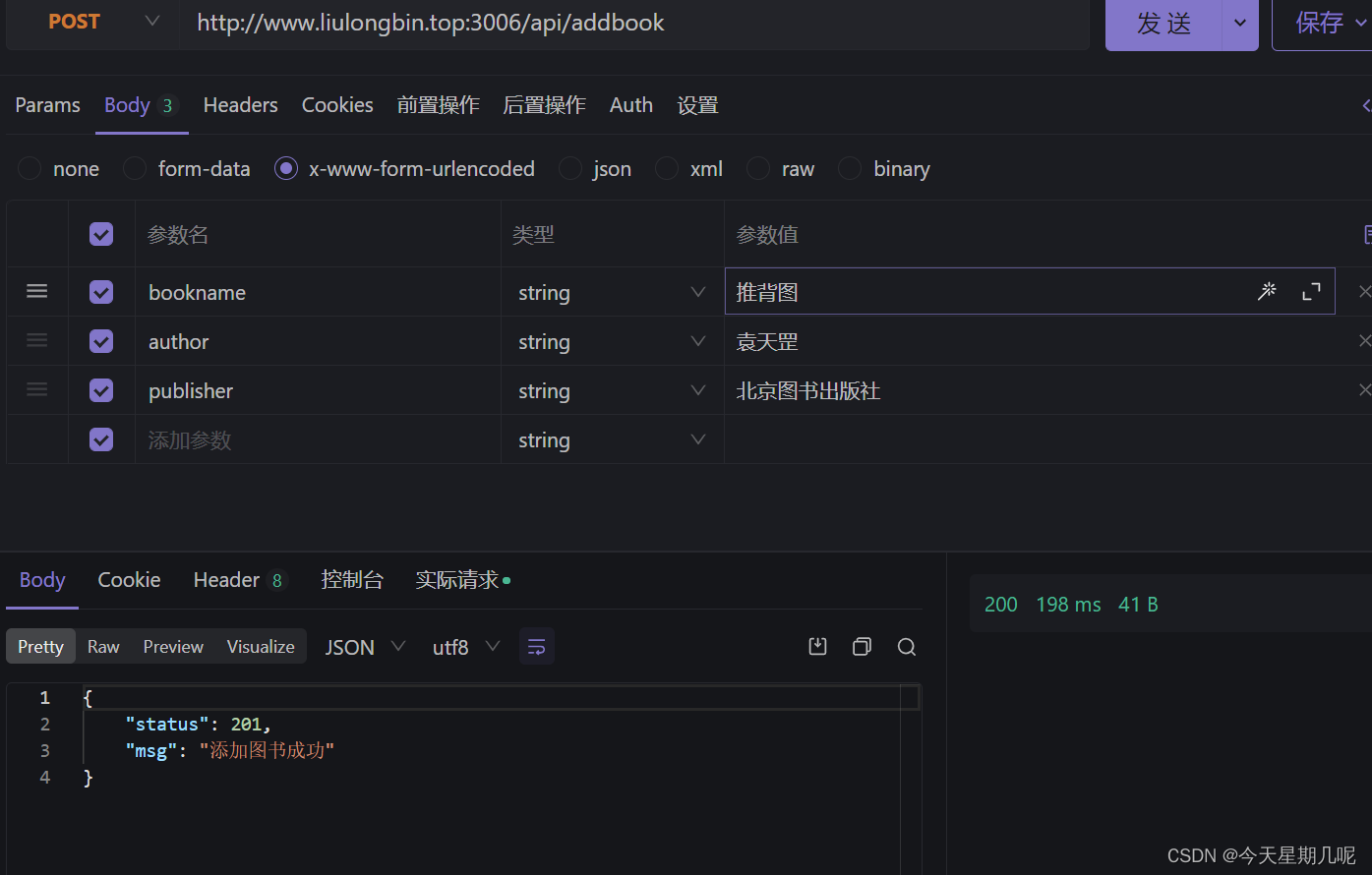
Task: Toggle the select-all parameters checkbox
Action: pyautogui.click(x=101, y=234)
